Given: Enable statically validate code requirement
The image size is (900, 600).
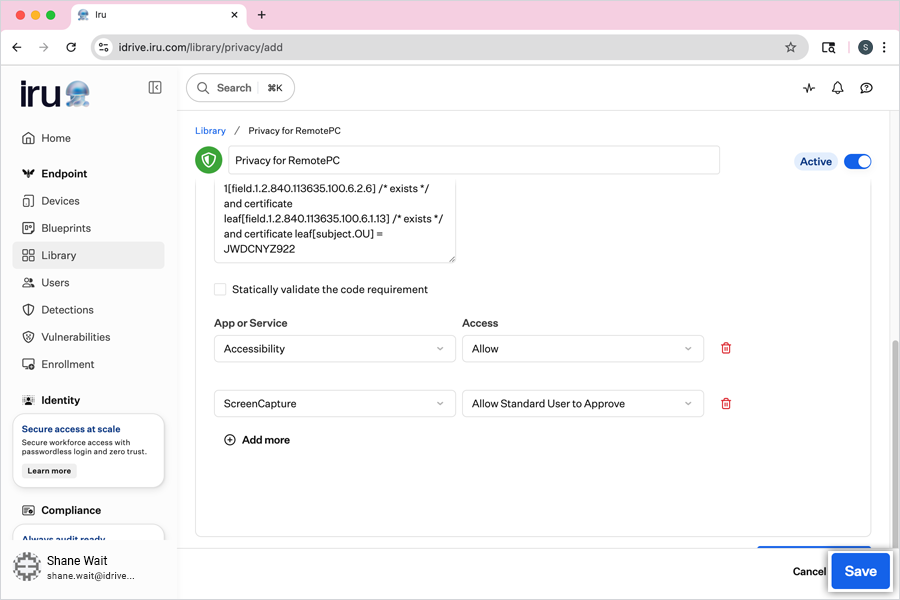Looking at the screenshot, I should (220, 290).
